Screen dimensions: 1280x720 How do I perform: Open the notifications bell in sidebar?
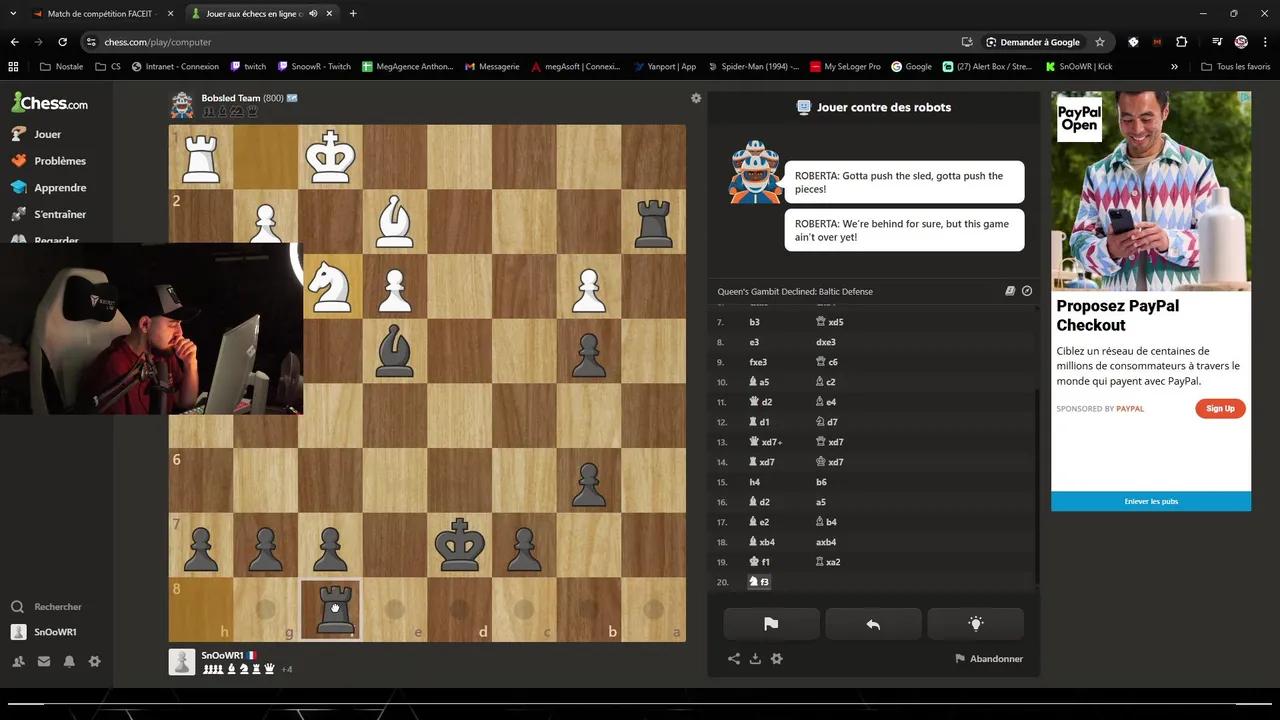pyautogui.click(x=69, y=661)
